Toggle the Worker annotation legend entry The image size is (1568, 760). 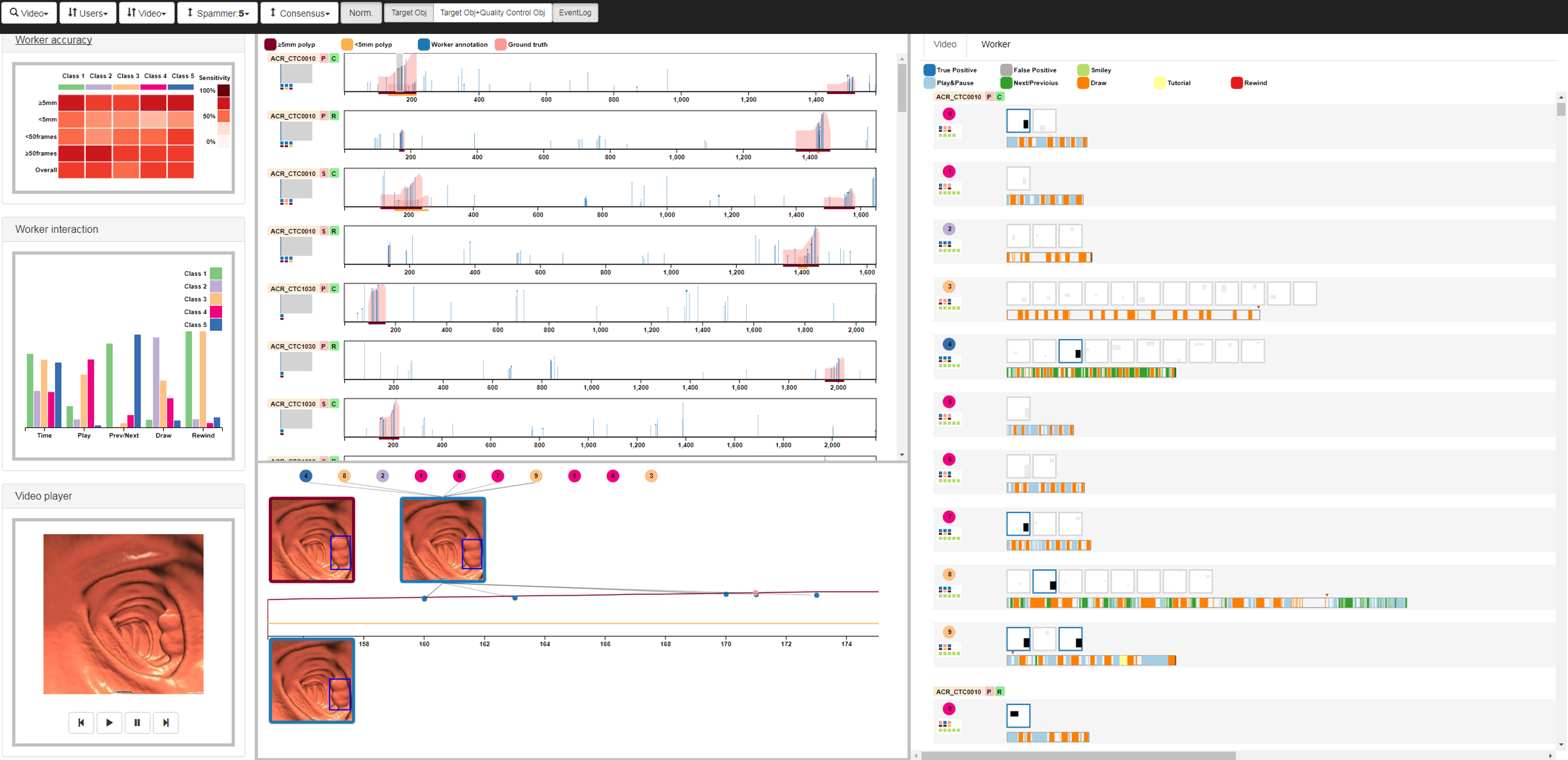(453, 44)
